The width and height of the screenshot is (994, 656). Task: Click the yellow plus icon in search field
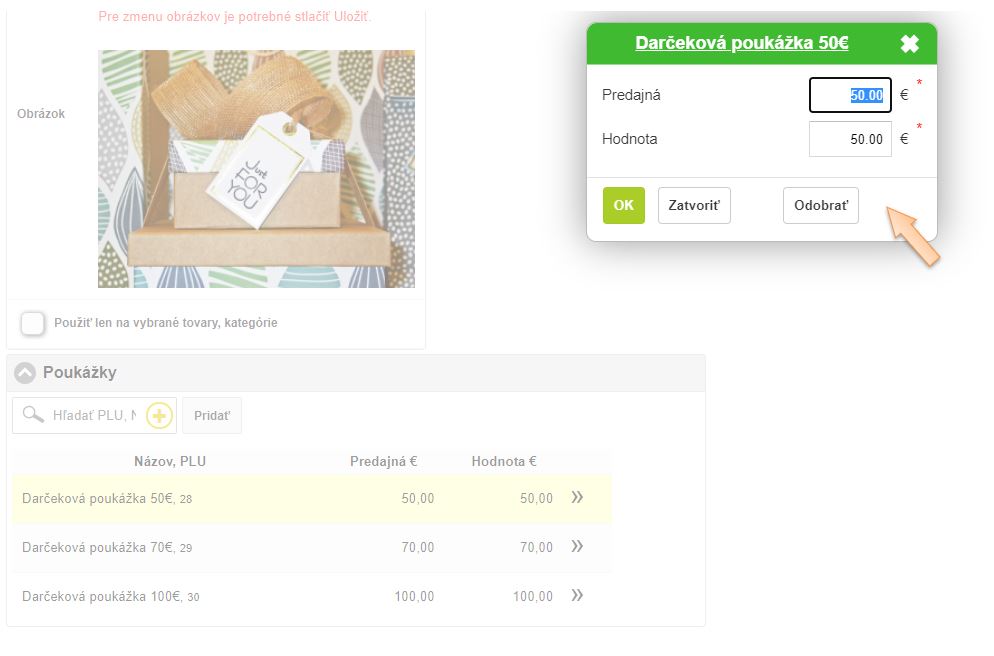[x=160, y=415]
